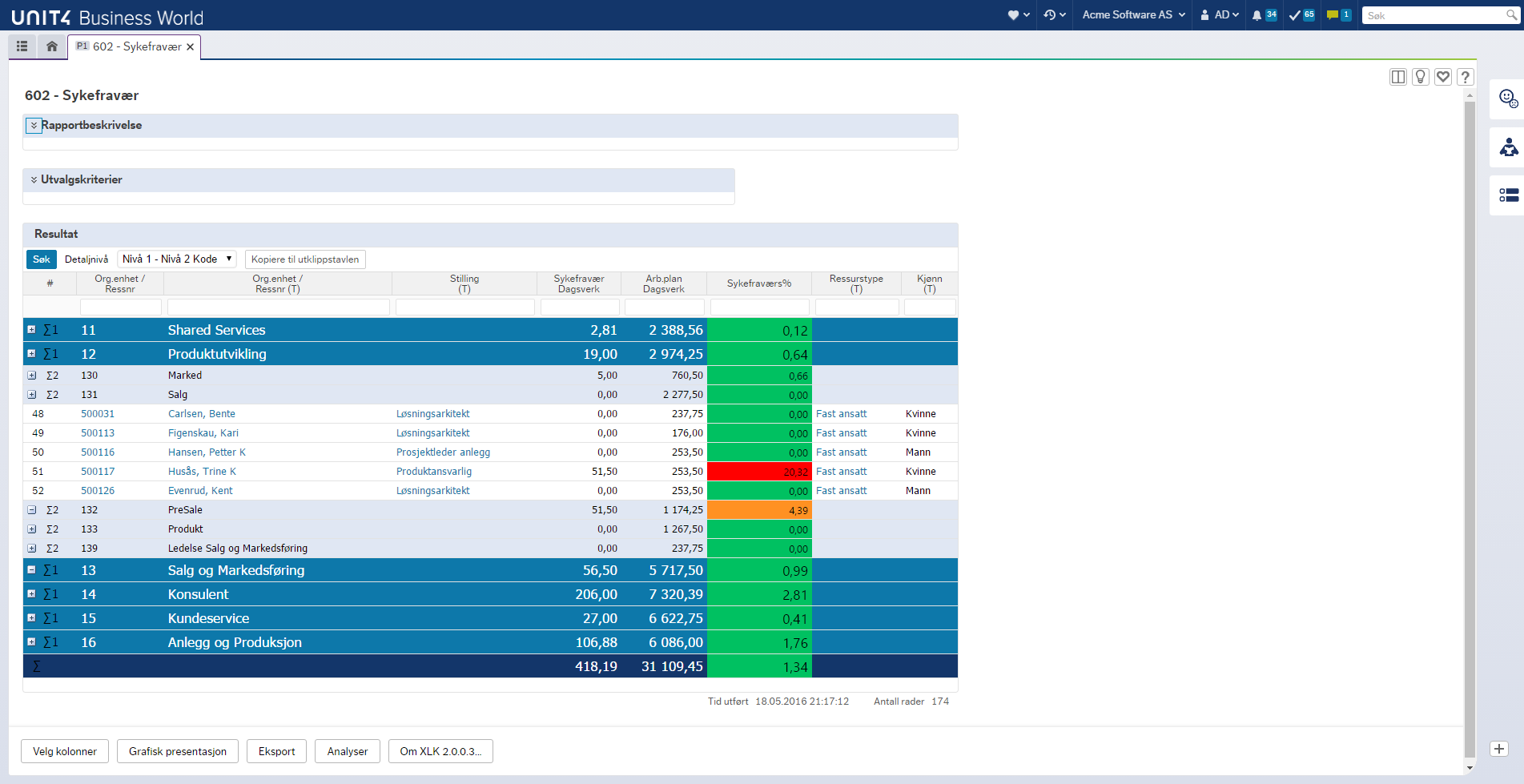Close the 602 - Sykefravær tab

(x=191, y=47)
